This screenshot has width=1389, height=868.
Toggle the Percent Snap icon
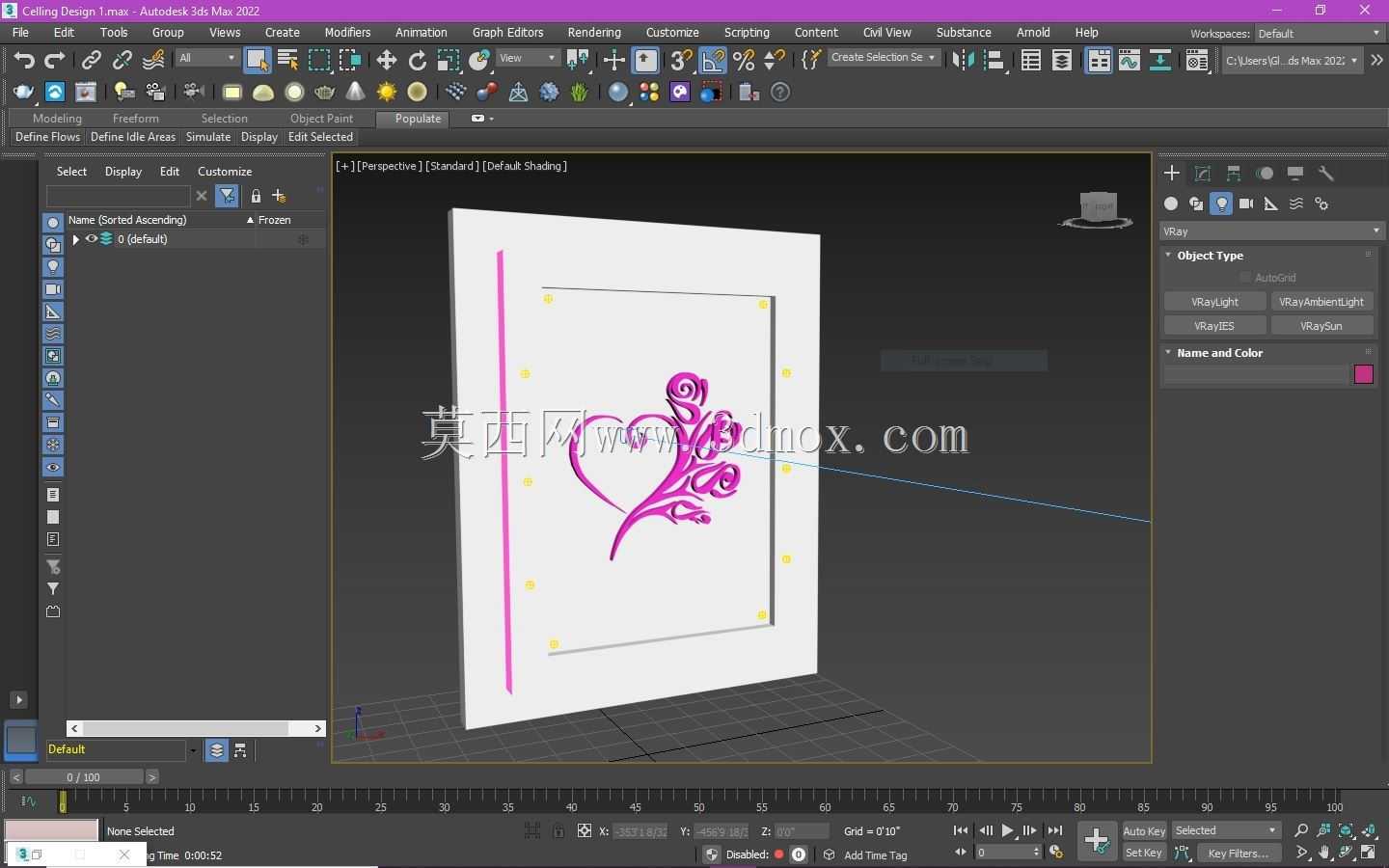click(744, 60)
